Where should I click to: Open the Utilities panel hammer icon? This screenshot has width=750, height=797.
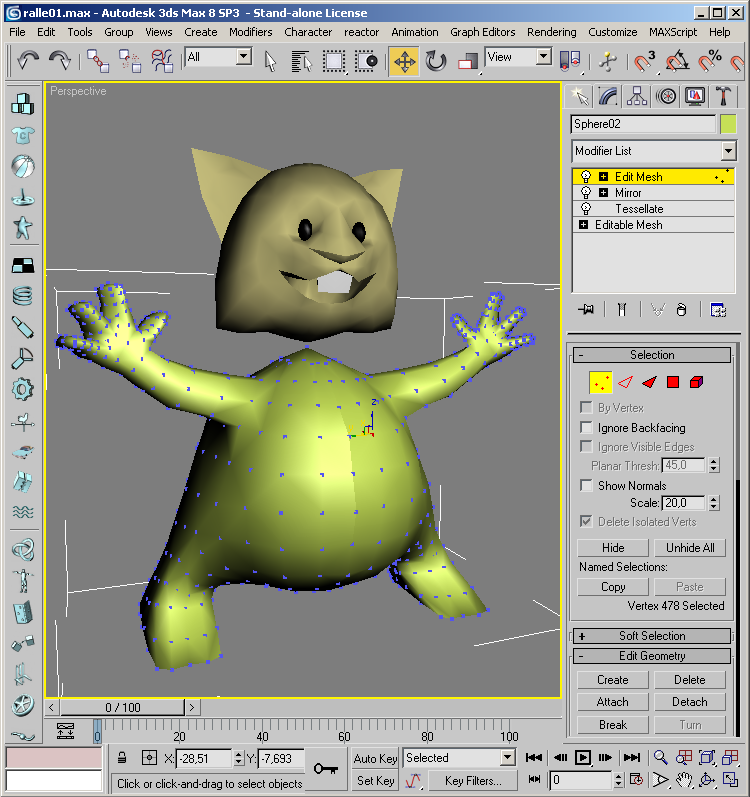tap(723, 96)
